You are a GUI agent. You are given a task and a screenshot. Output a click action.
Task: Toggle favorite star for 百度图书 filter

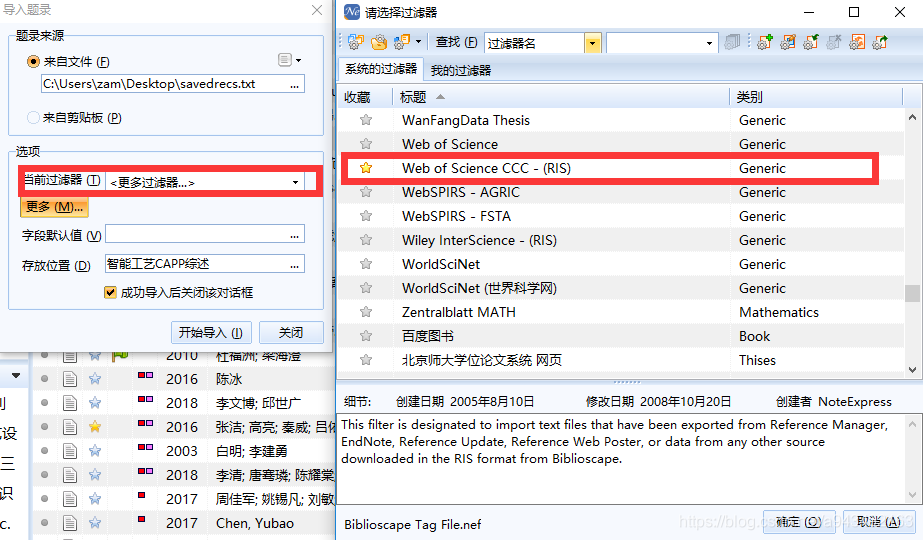(366, 336)
